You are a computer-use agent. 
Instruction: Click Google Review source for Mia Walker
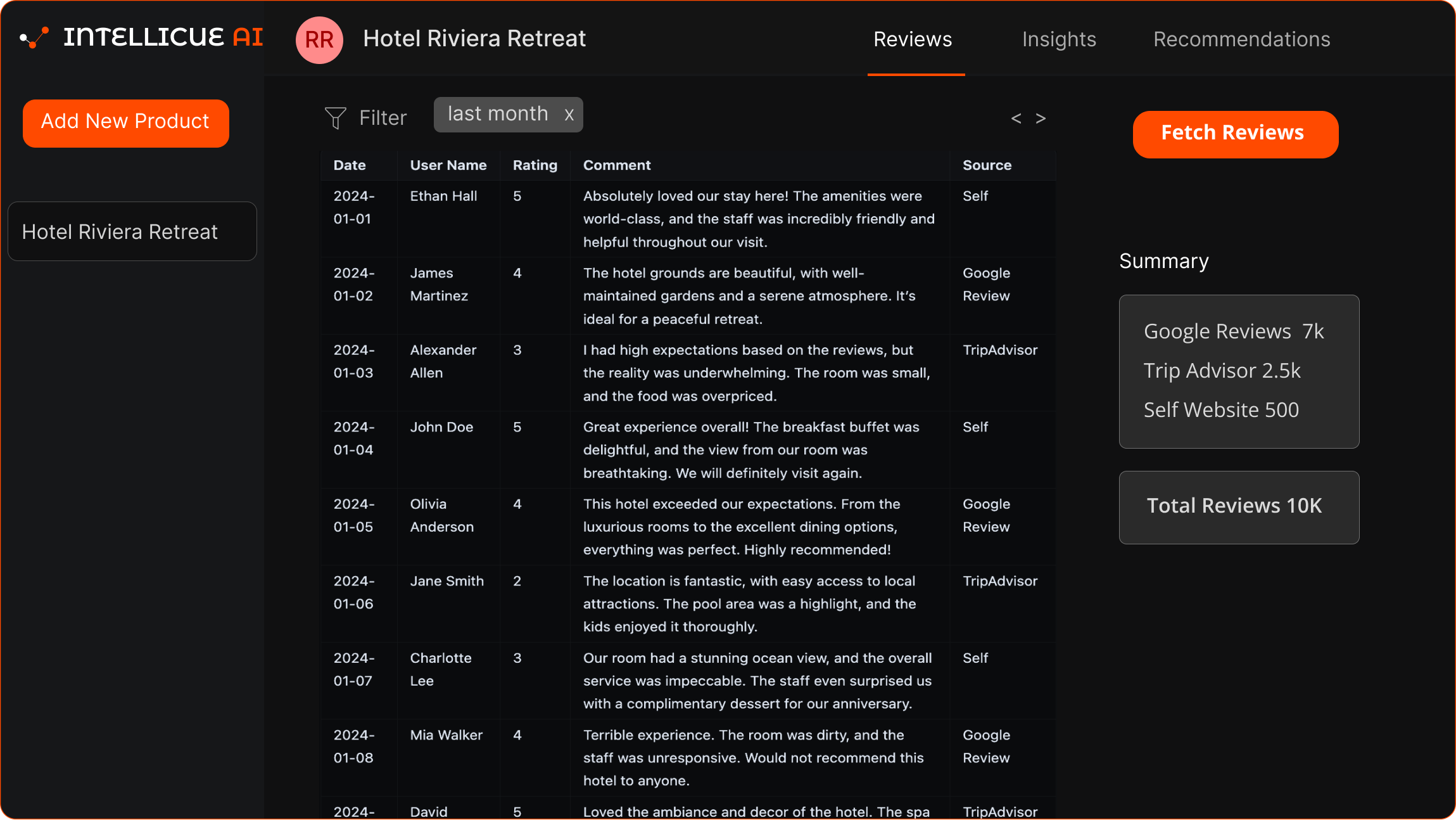click(x=987, y=746)
